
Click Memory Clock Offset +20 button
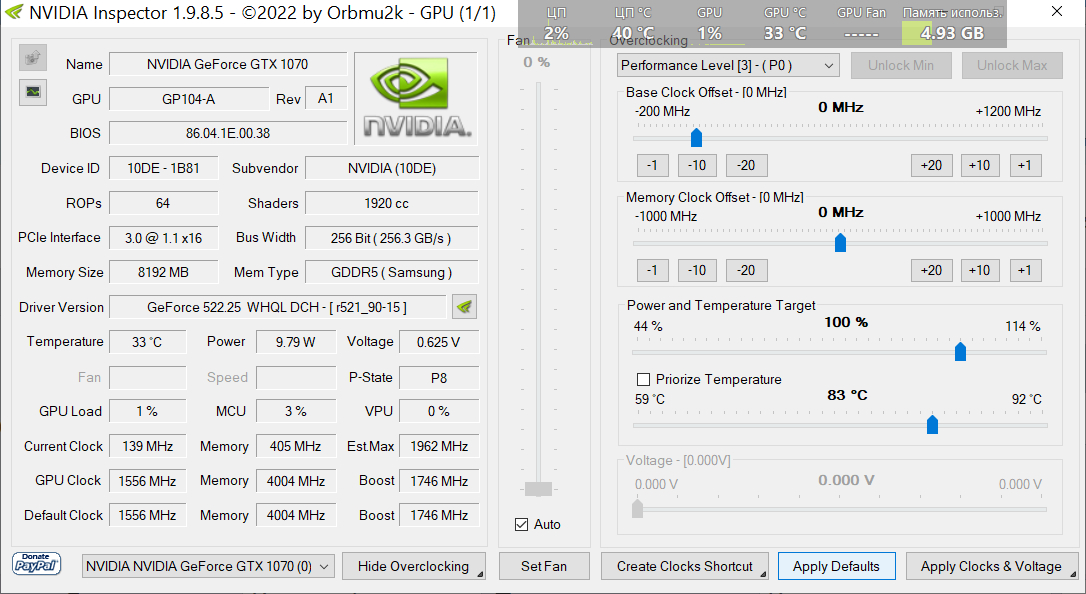click(x=932, y=271)
